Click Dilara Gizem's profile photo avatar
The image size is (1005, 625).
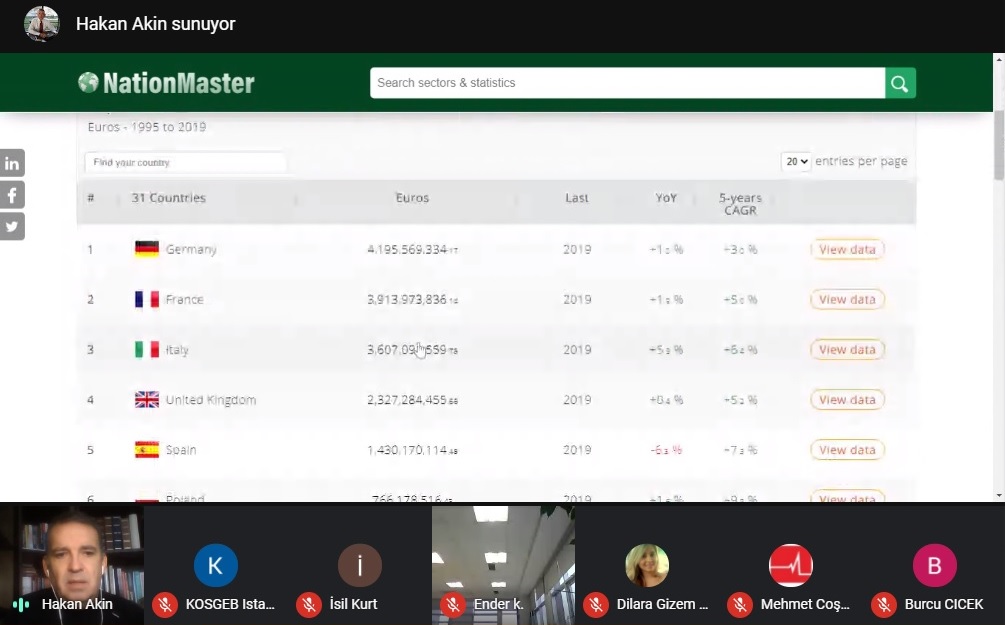coord(647,565)
